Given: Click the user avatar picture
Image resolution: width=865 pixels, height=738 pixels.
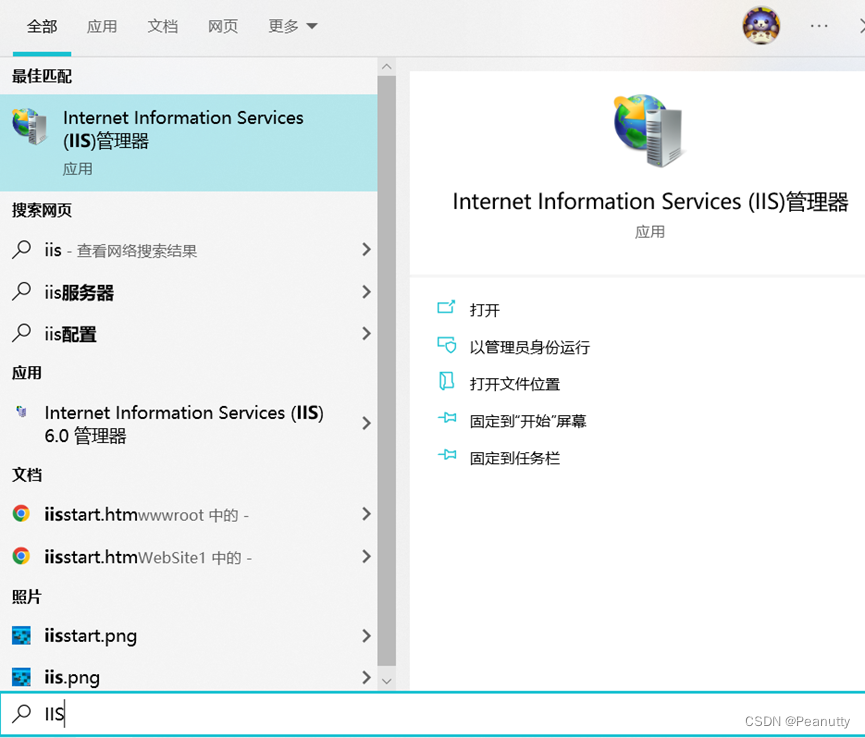Looking at the screenshot, I should (761, 25).
